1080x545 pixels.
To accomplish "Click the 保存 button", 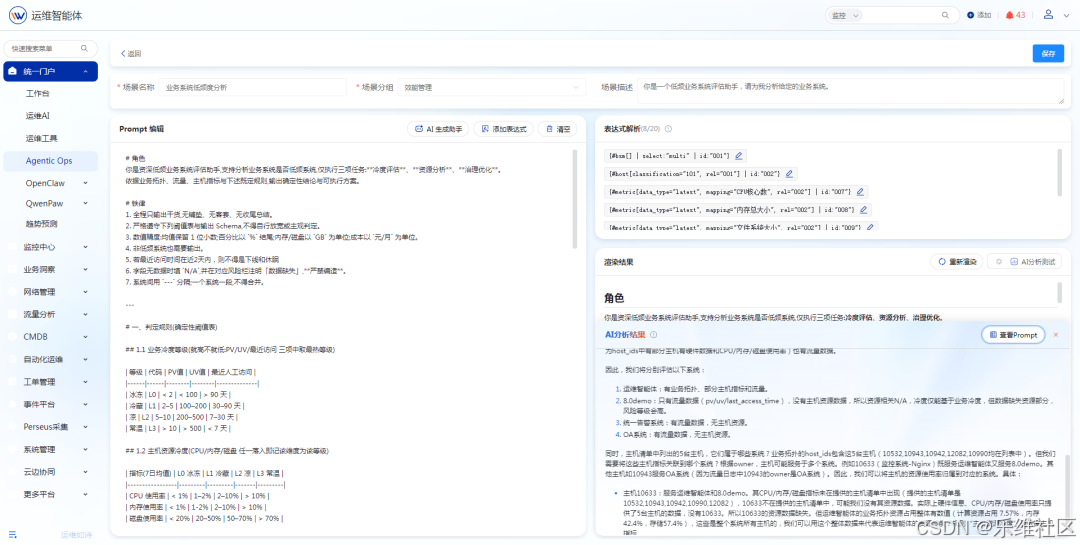I will click(1048, 54).
